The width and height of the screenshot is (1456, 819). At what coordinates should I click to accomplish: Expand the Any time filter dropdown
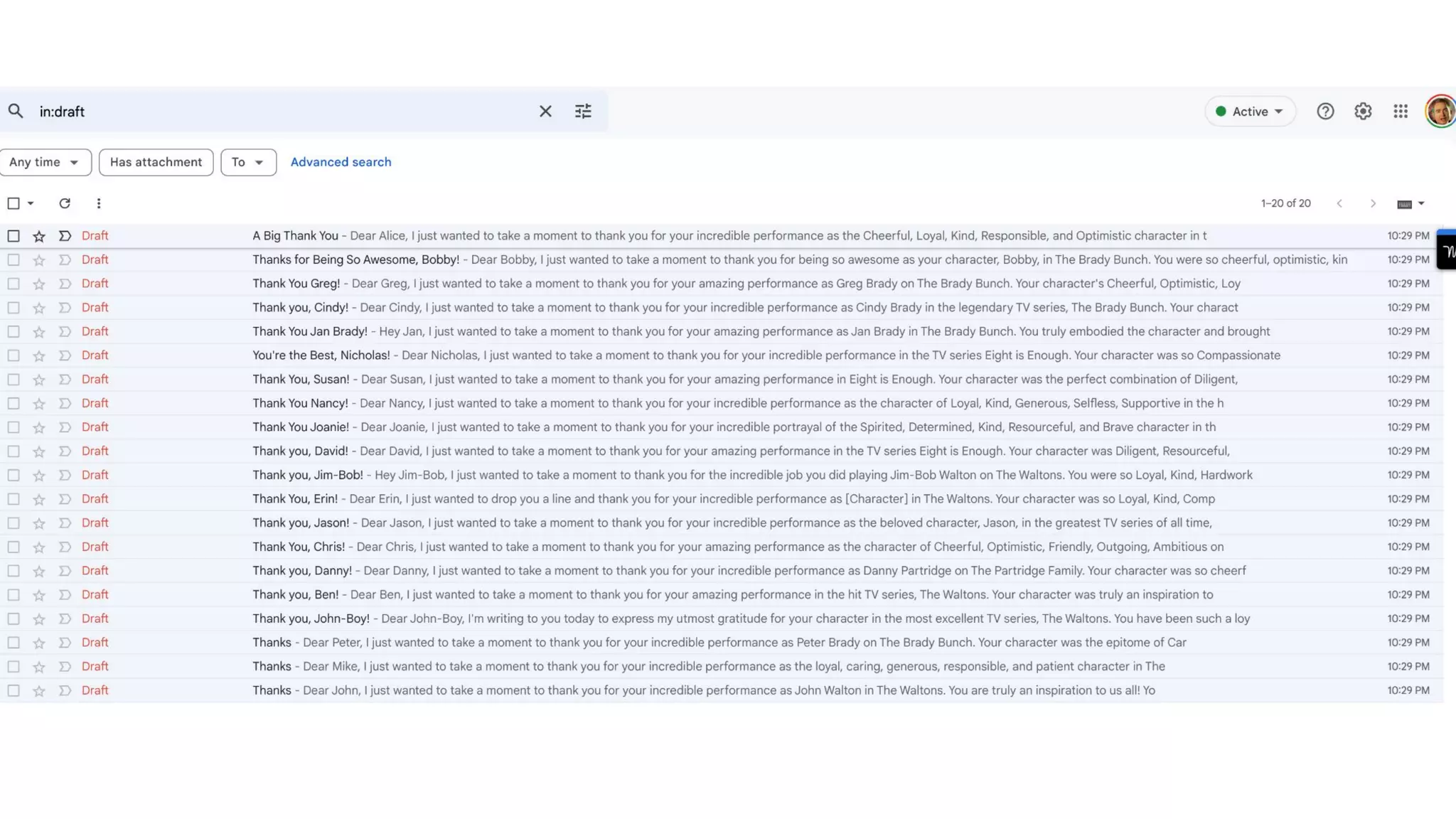click(x=45, y=162)
